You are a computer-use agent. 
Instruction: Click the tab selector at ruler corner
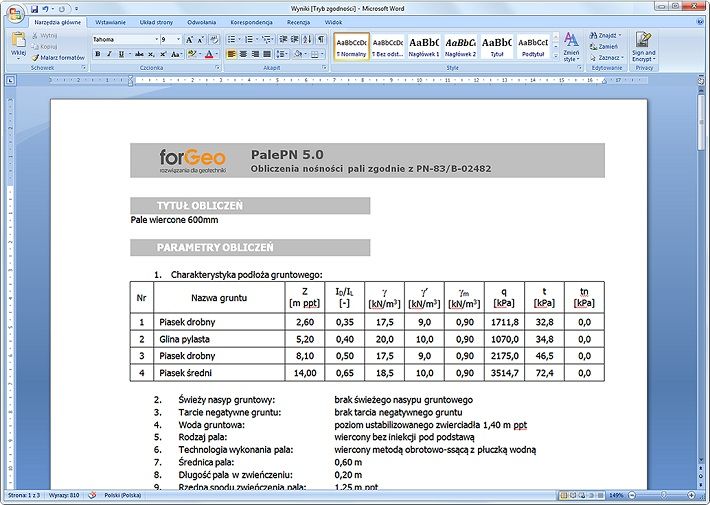(10, 81)
